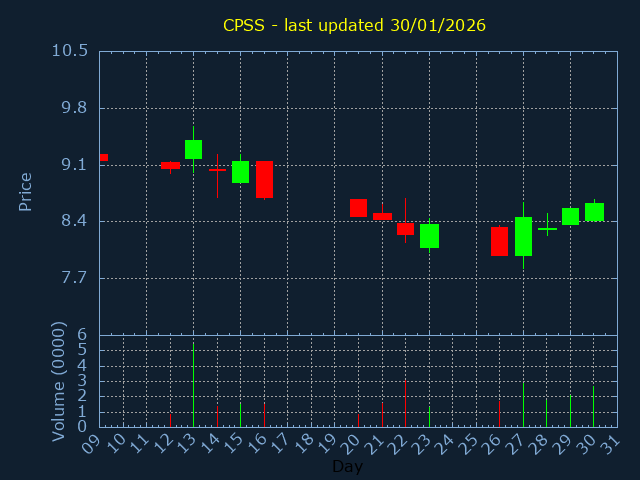Click the red volume bar for day 20
Viewport: 640px width, 480px height.
[358, 420]
